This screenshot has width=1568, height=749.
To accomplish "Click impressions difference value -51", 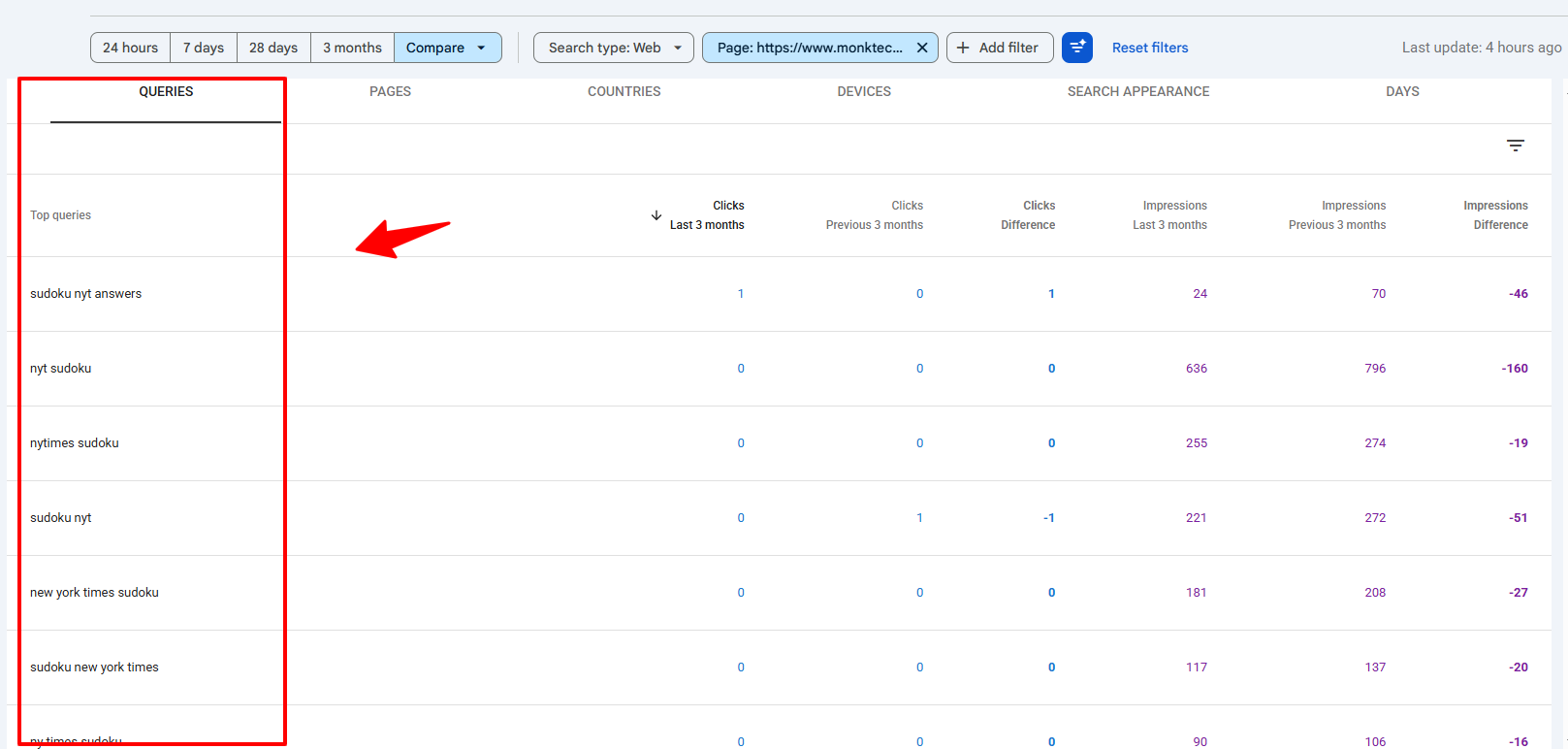I will click(1519, 518).
